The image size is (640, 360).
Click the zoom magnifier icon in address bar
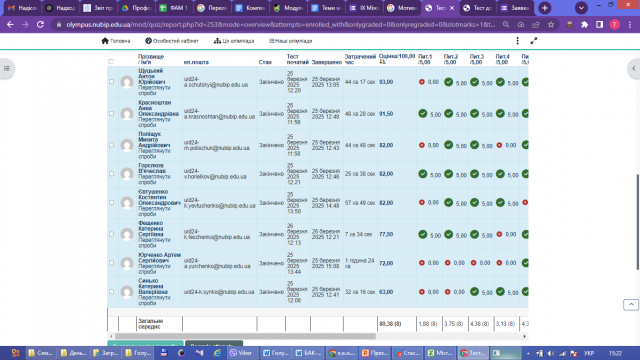click(x=506, y=24)
